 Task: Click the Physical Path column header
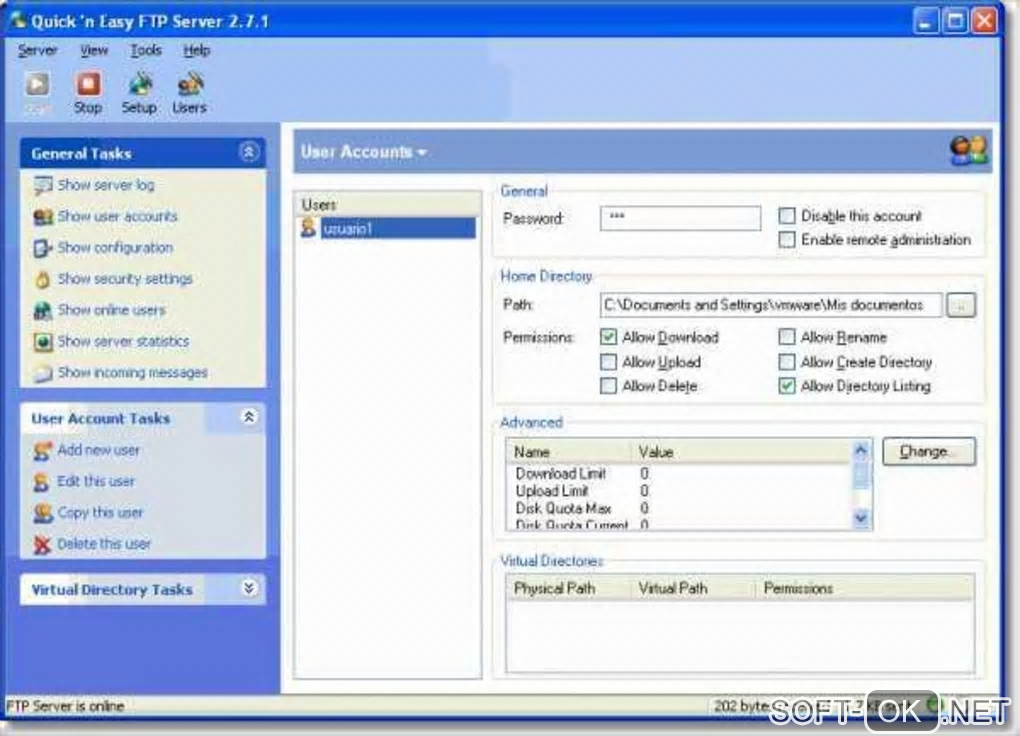[x=568, y=588]
